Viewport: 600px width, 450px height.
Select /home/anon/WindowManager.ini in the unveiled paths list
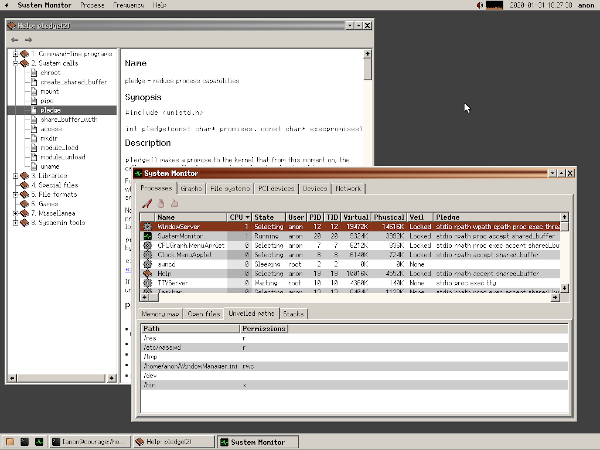click(x=354, y=366)
